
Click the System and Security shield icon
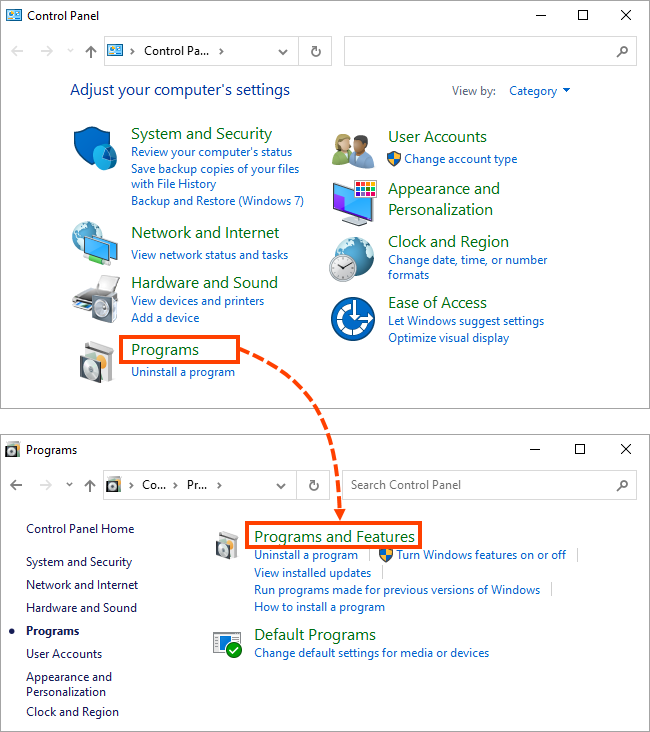[x=96, y=150]
